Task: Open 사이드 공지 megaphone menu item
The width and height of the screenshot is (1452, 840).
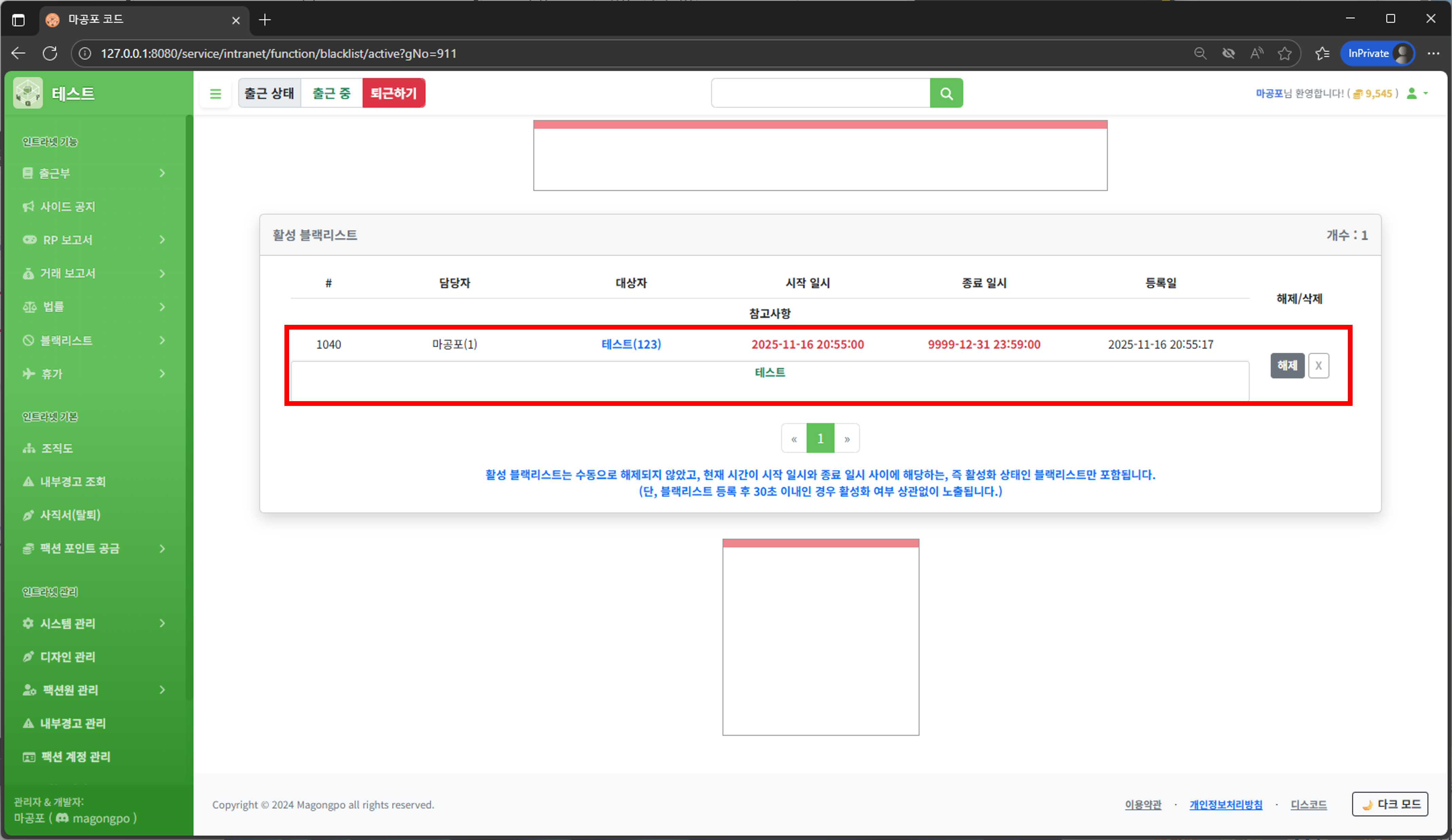Action: (68, 207)
